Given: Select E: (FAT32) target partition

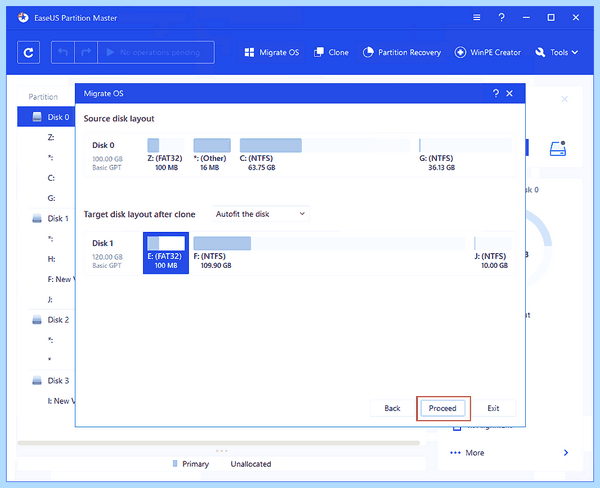Looking at the screenshot, I should [166, 253].
